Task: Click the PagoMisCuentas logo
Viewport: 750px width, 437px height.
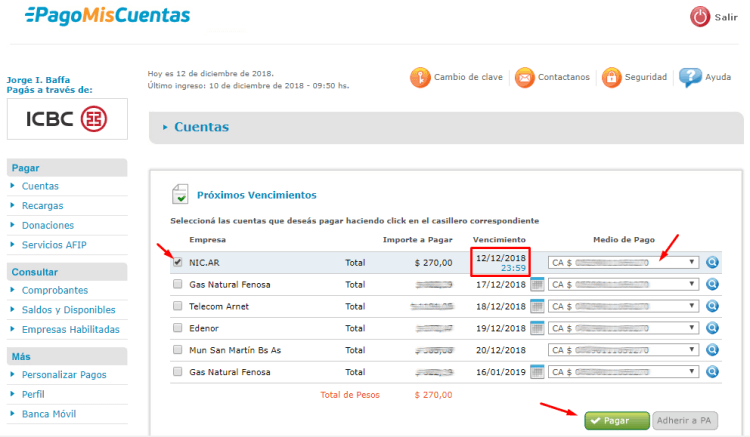Action: coord(108,15)
